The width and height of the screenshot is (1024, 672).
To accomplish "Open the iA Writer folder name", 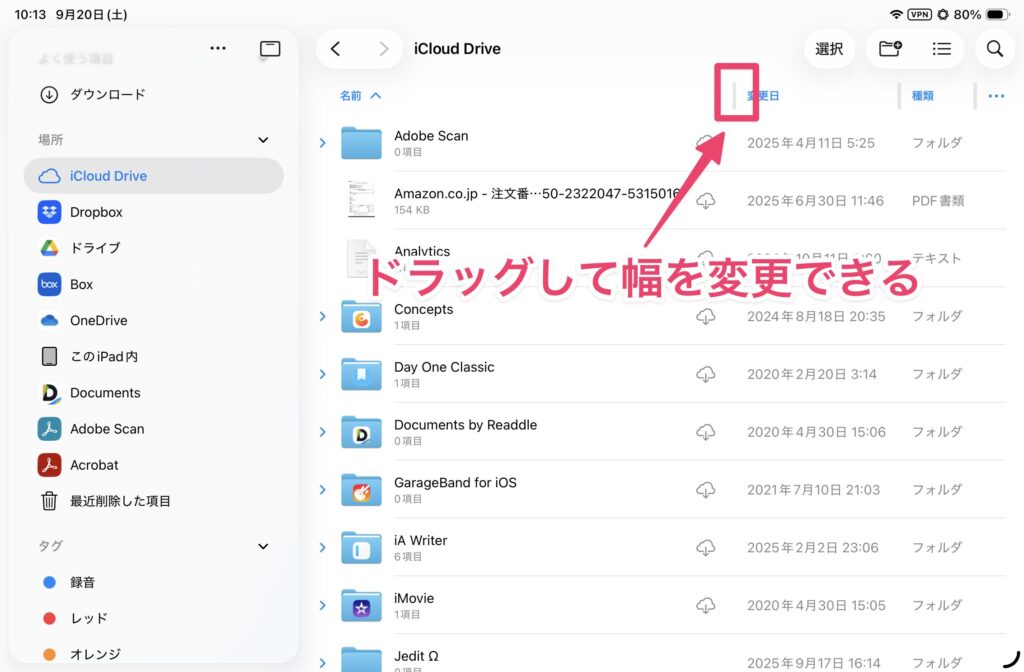I will (x=421, y=541).
